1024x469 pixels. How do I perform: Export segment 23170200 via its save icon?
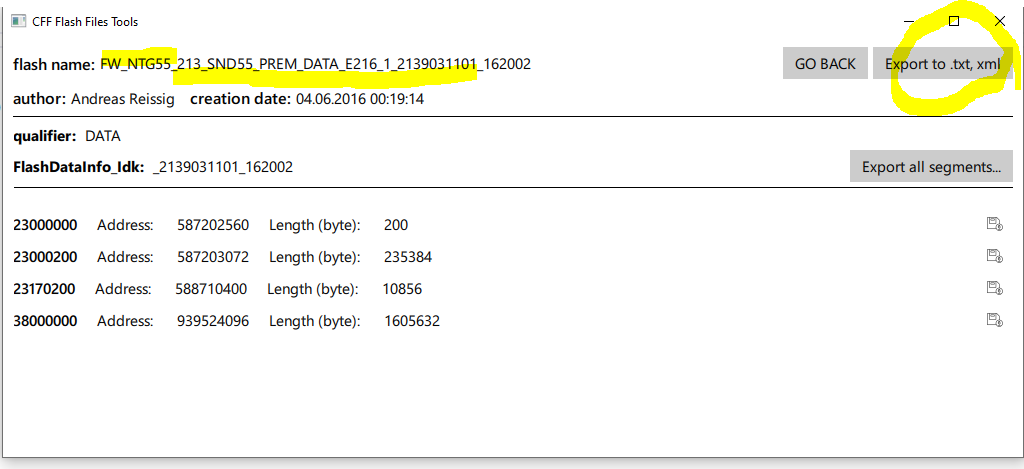(x=994, y=289)
